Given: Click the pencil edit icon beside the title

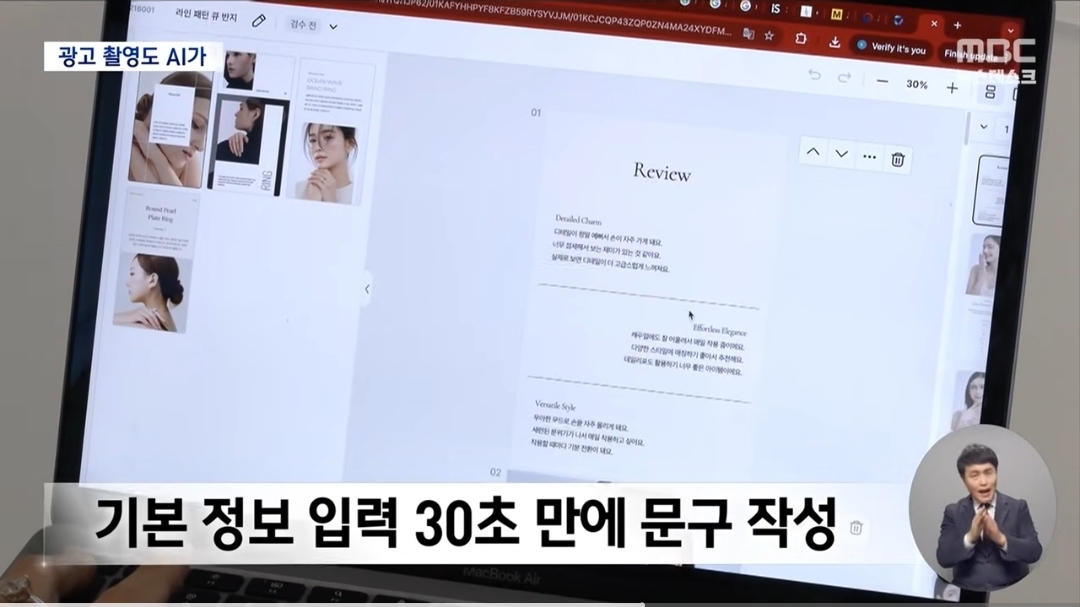Looking at the screenshot, I should pos(259,21).
